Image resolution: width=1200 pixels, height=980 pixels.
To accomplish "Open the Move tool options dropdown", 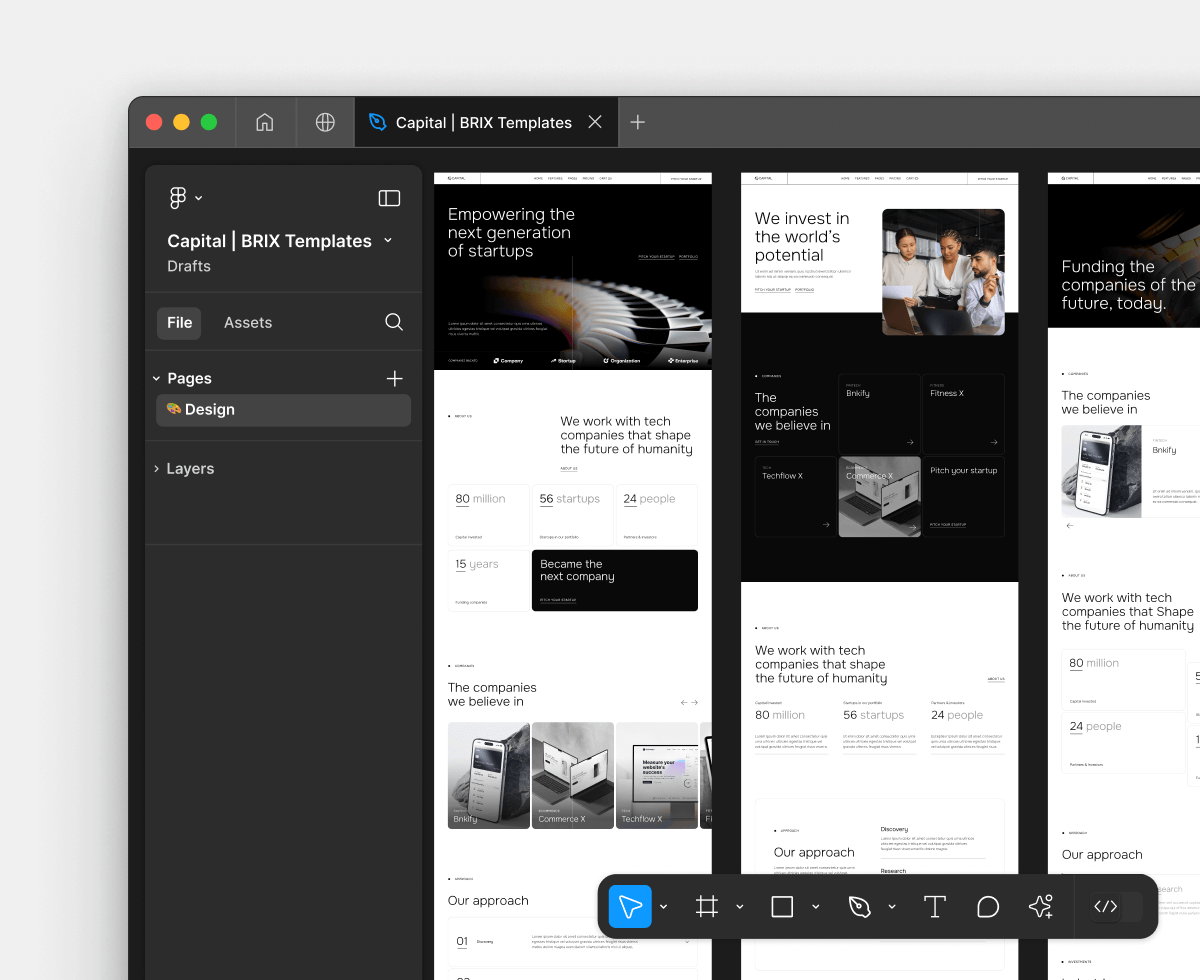I will pos(663,907).
